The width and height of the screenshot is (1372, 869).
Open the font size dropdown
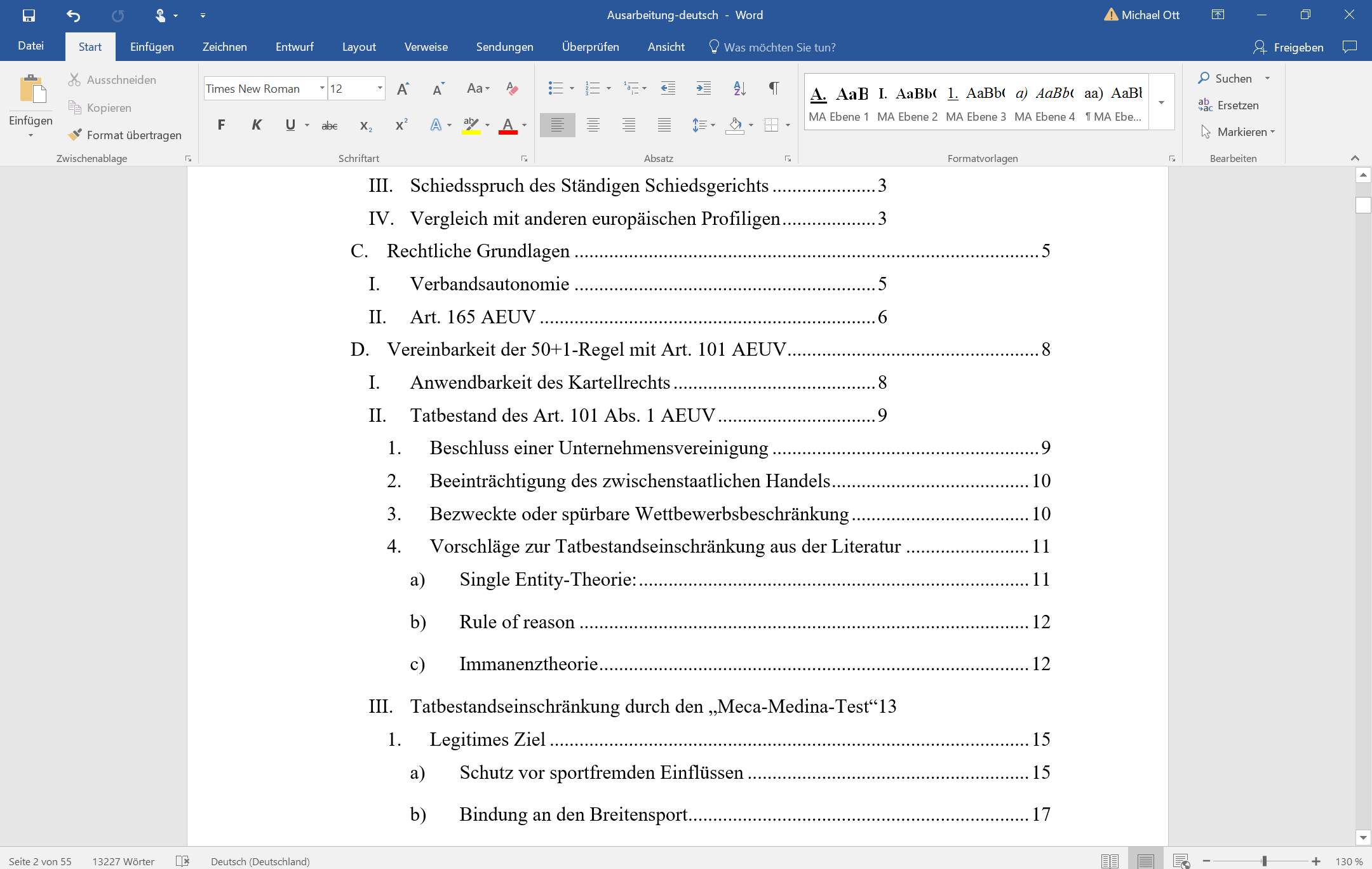tap(379, 88)
